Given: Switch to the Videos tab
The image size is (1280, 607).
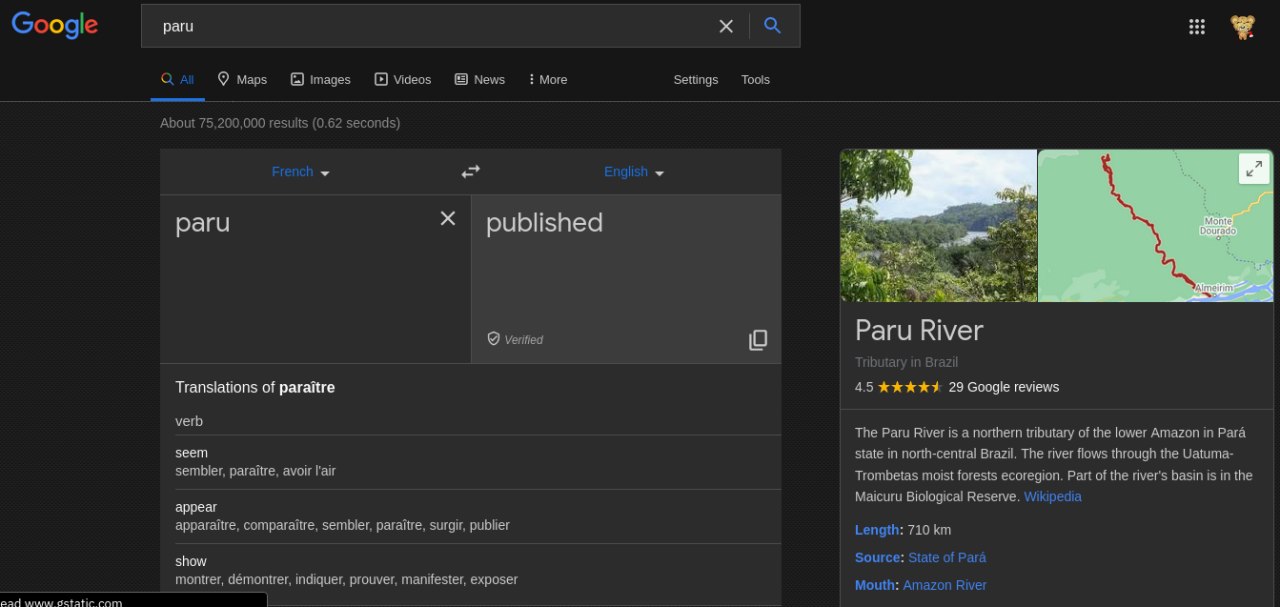Looking at the screenshot, I should point(402,80).
